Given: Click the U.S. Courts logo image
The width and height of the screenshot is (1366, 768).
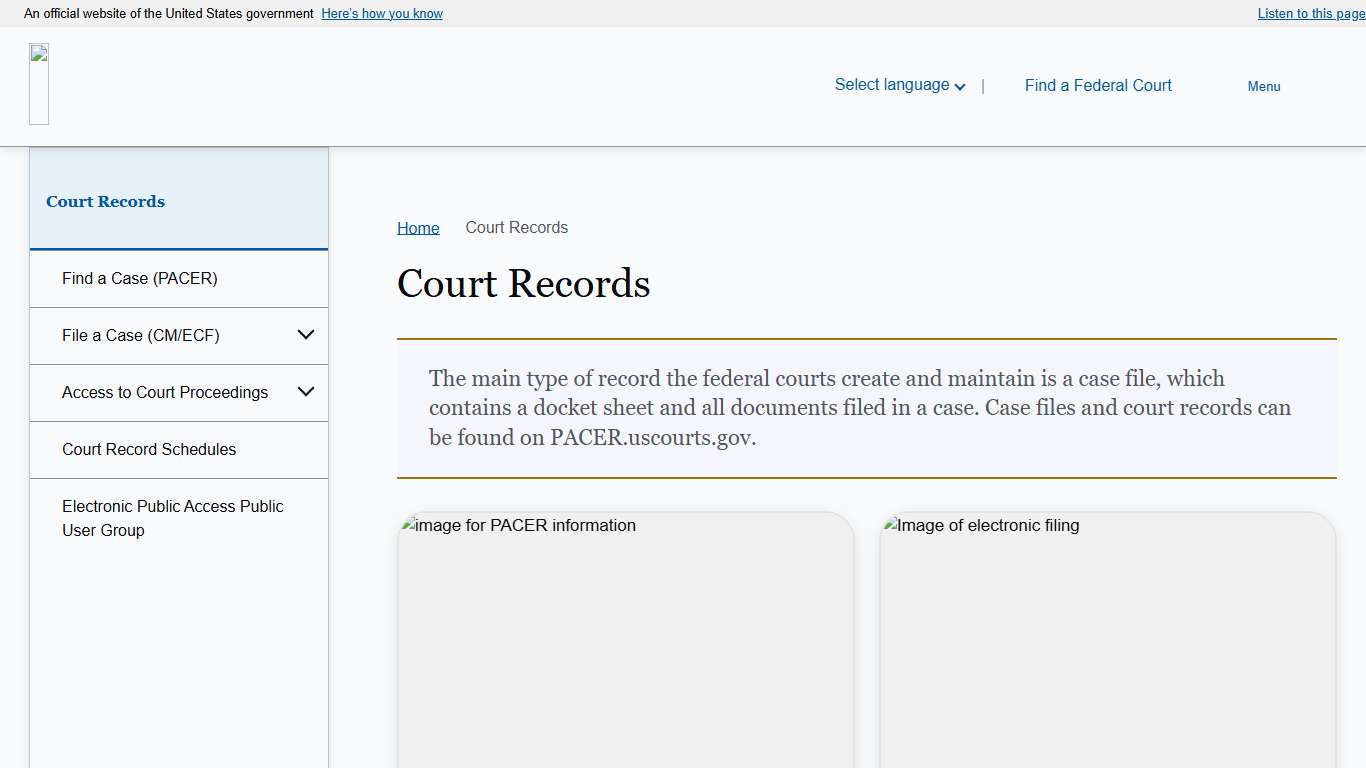Looking at the screenshot, I should (39, 83).
